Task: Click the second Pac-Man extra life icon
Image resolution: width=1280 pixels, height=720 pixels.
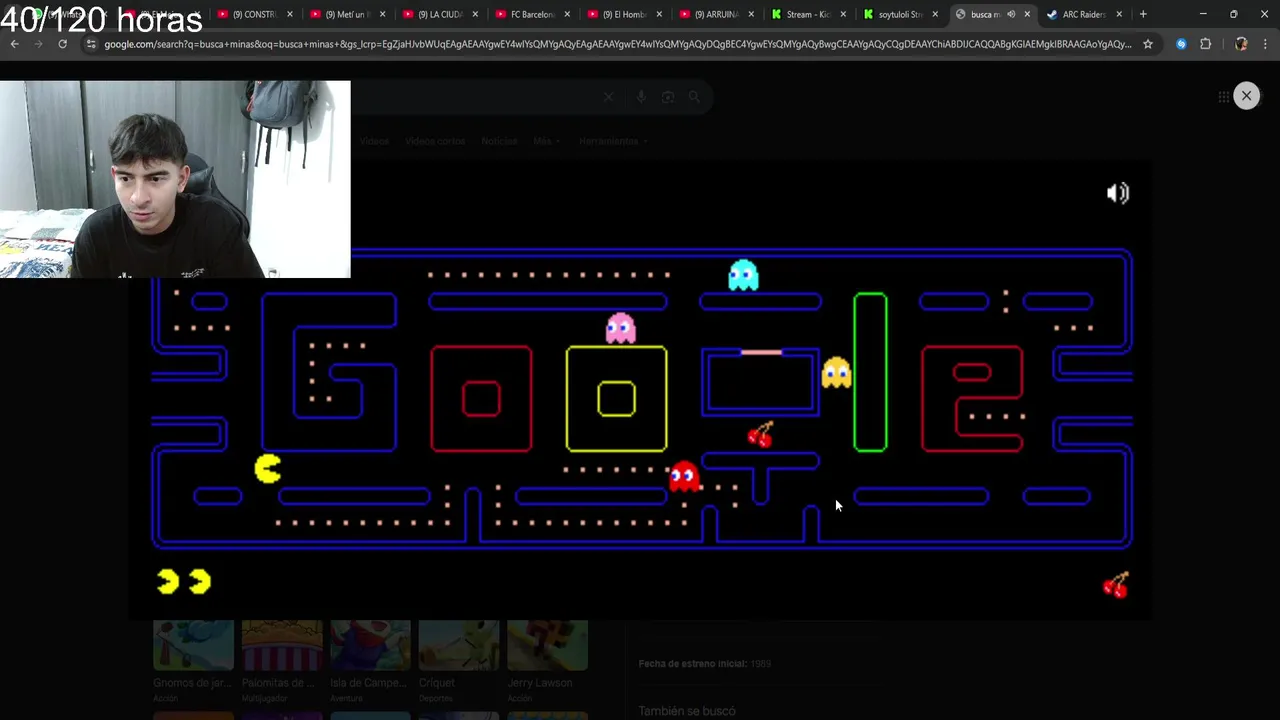Action: pos(200,581)
